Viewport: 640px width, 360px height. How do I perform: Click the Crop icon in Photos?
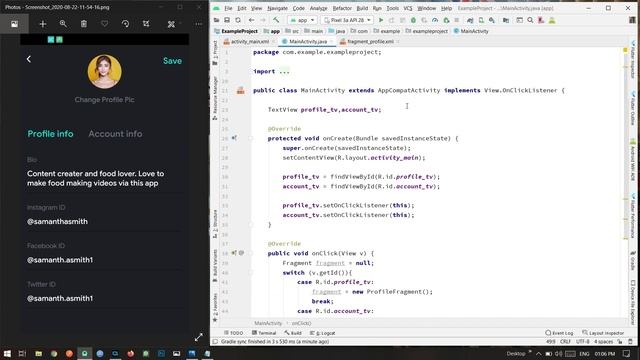tap(146, 24)
